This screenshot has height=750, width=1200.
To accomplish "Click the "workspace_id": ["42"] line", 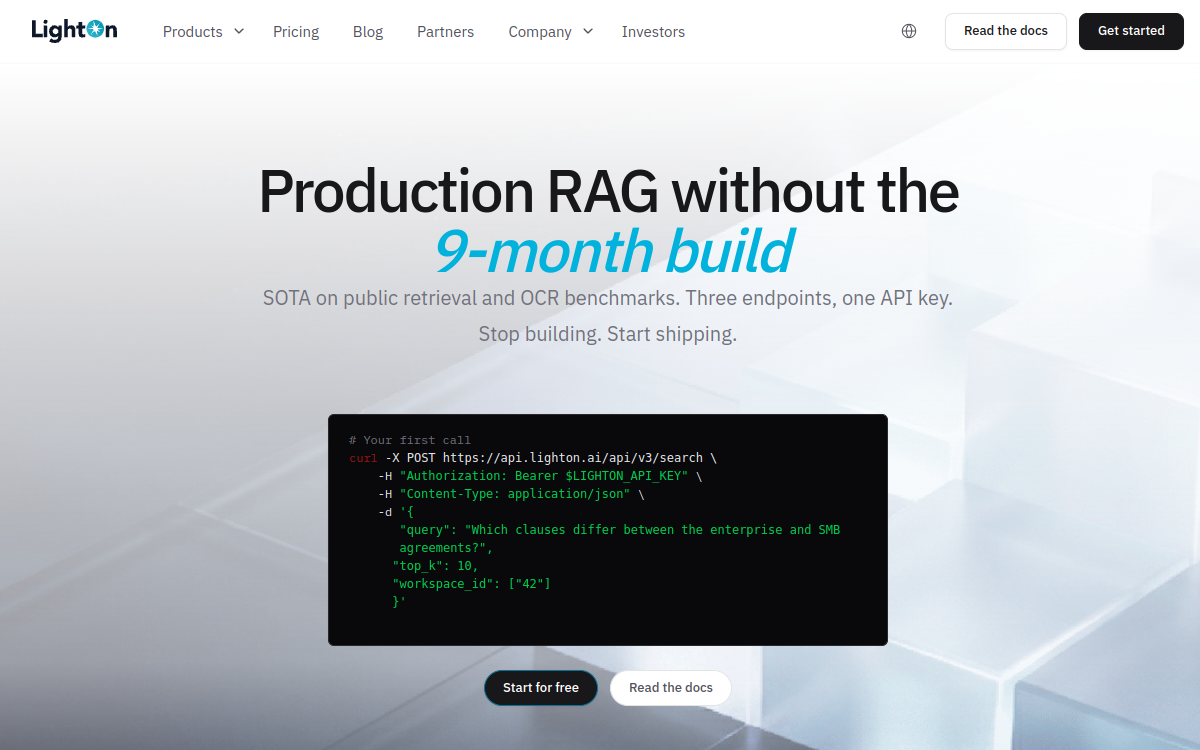I will point(471,584).
